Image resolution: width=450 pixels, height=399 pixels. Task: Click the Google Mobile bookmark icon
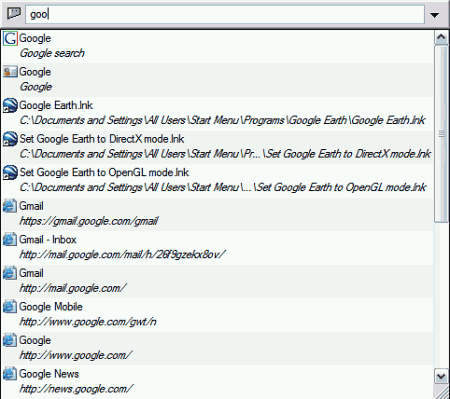click(10, 307)
